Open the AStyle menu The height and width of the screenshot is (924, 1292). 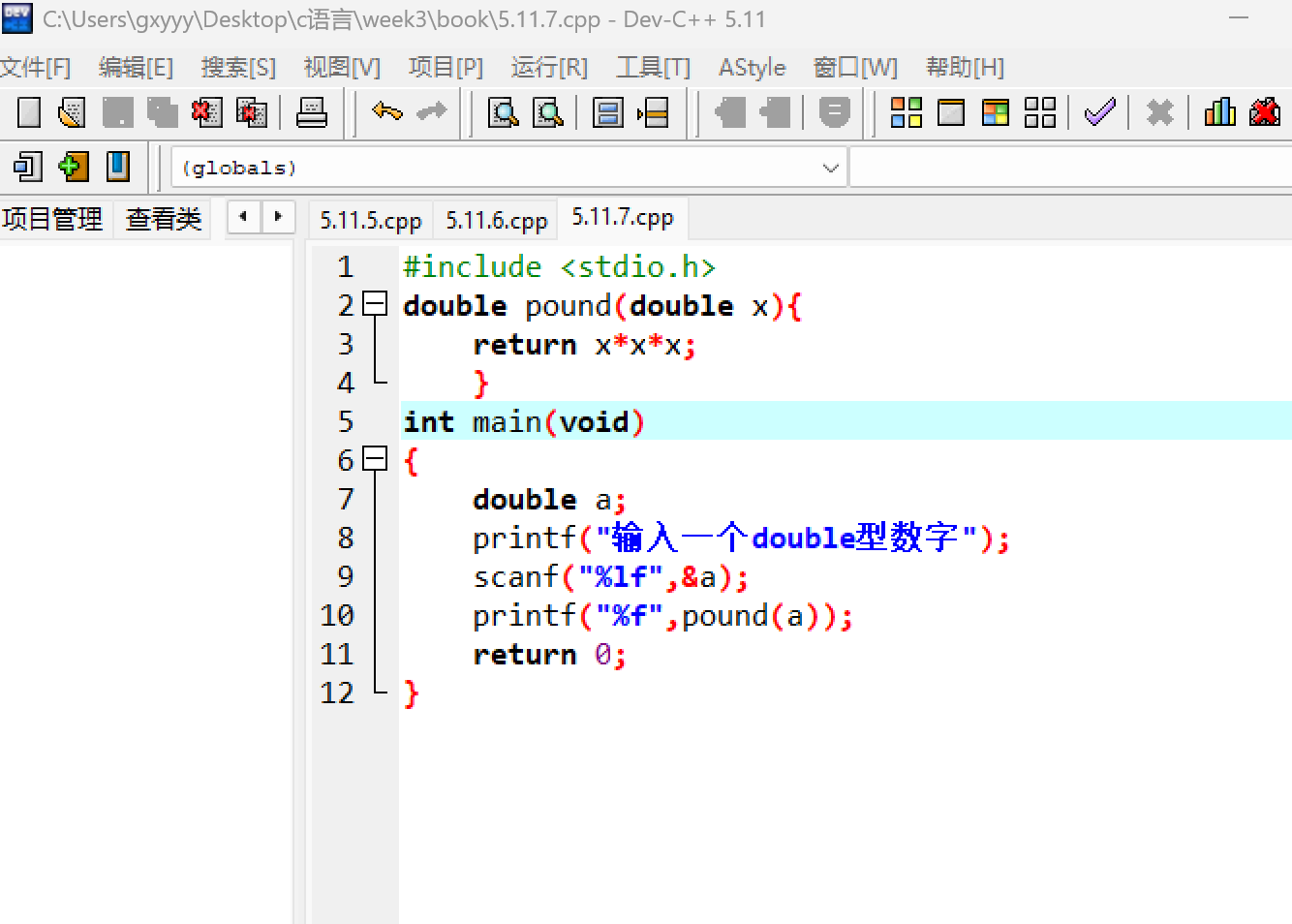pos(753,68)
